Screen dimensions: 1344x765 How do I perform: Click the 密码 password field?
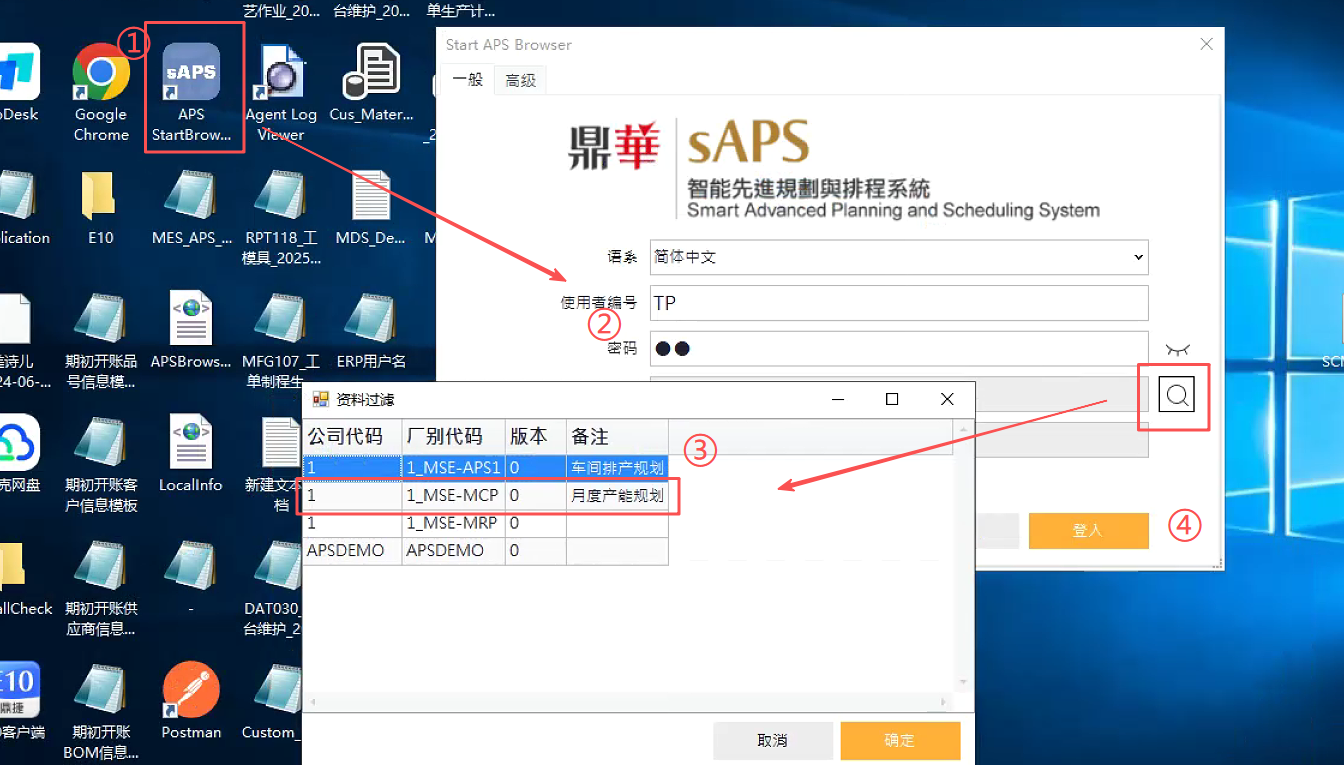click(x=898, y=348)
